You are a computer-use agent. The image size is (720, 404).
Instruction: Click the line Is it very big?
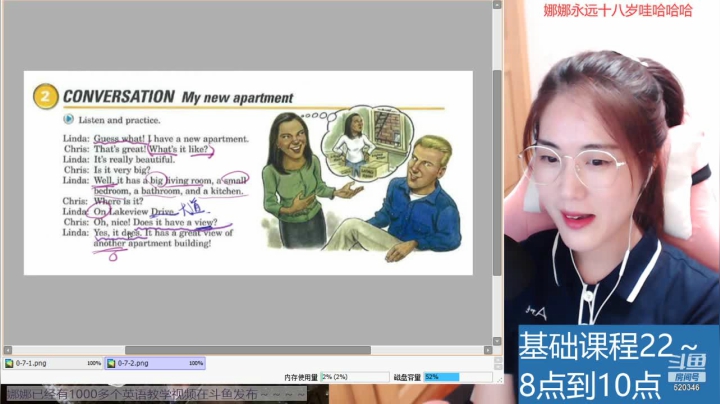coord(122,170)
